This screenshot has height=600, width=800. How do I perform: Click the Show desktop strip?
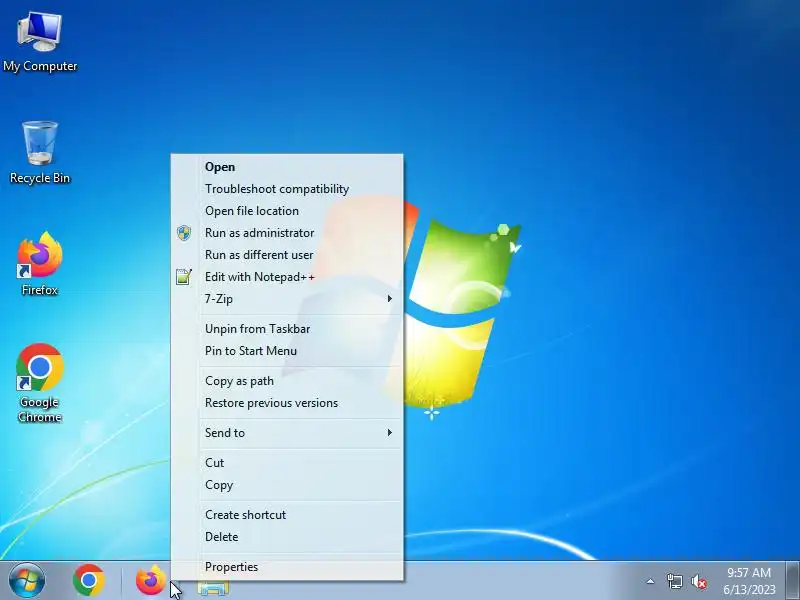click(792, 581)
